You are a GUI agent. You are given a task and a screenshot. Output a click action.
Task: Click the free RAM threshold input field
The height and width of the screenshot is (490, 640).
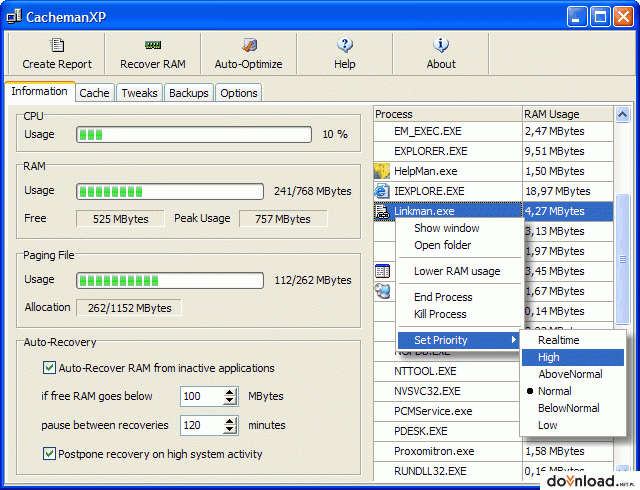[x=202, y=396]
